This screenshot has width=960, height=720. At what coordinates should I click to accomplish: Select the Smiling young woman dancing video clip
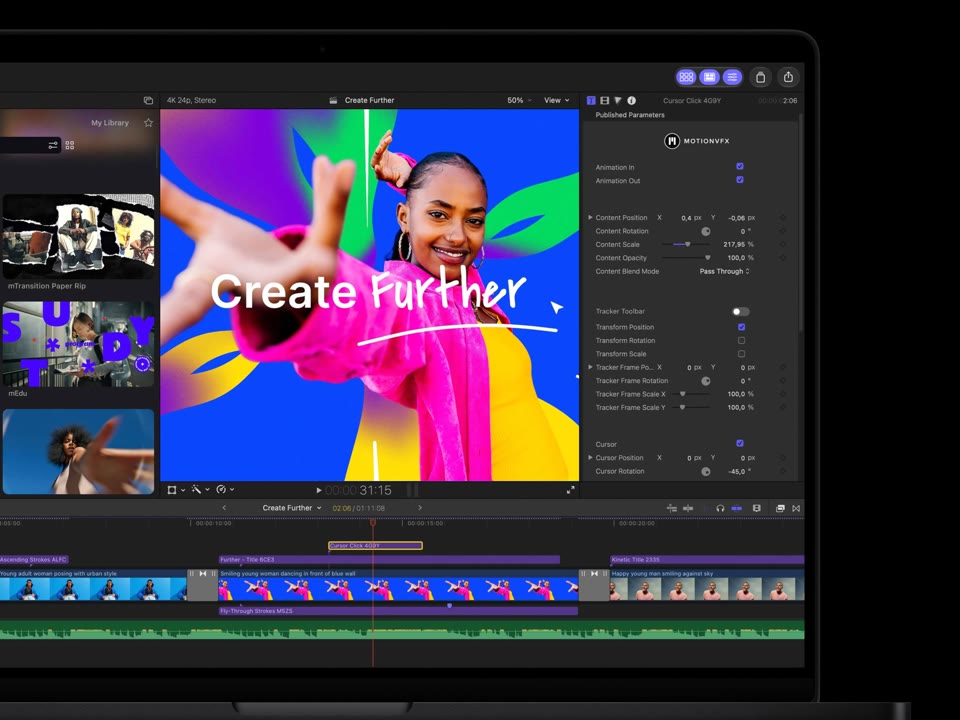pos(399,585)
